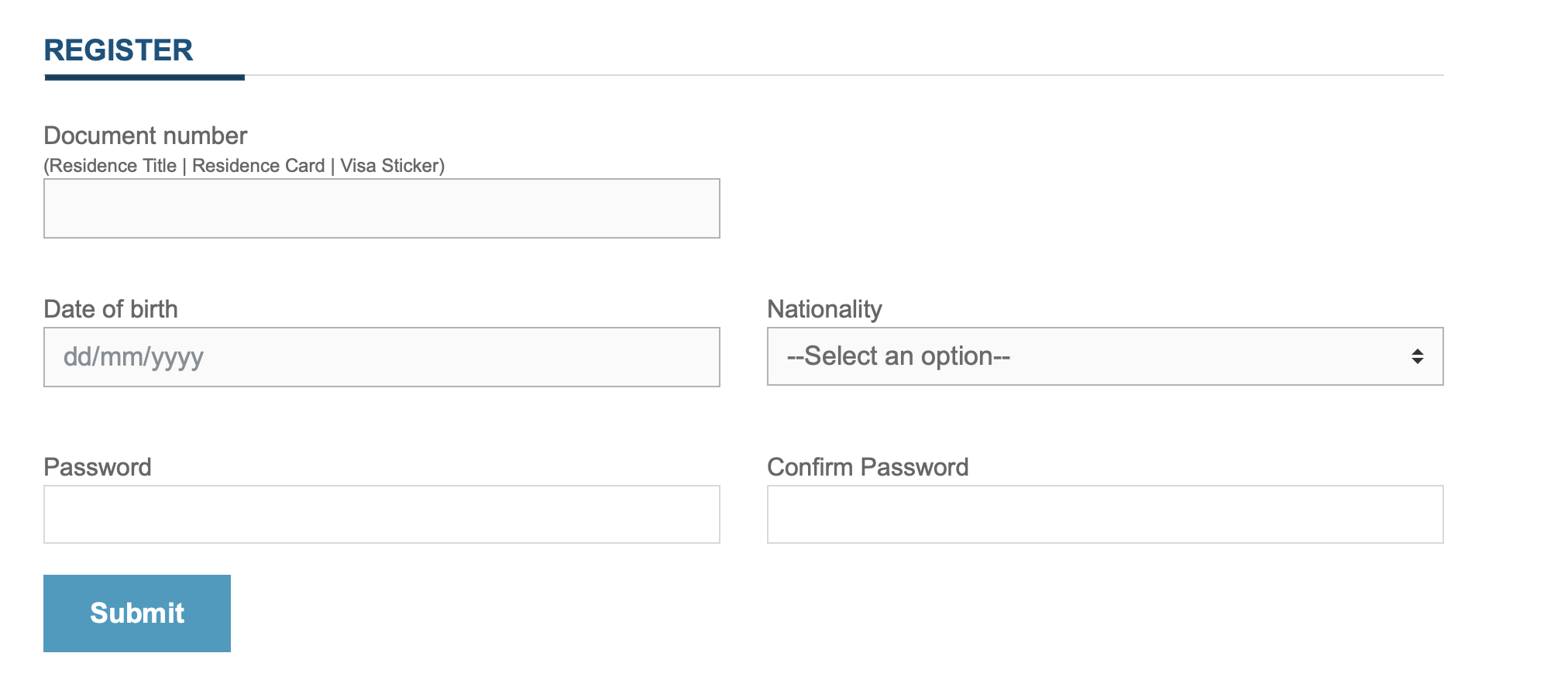Click the 'Document number' label
The image size is (1568, 677).
click(146, 136)
